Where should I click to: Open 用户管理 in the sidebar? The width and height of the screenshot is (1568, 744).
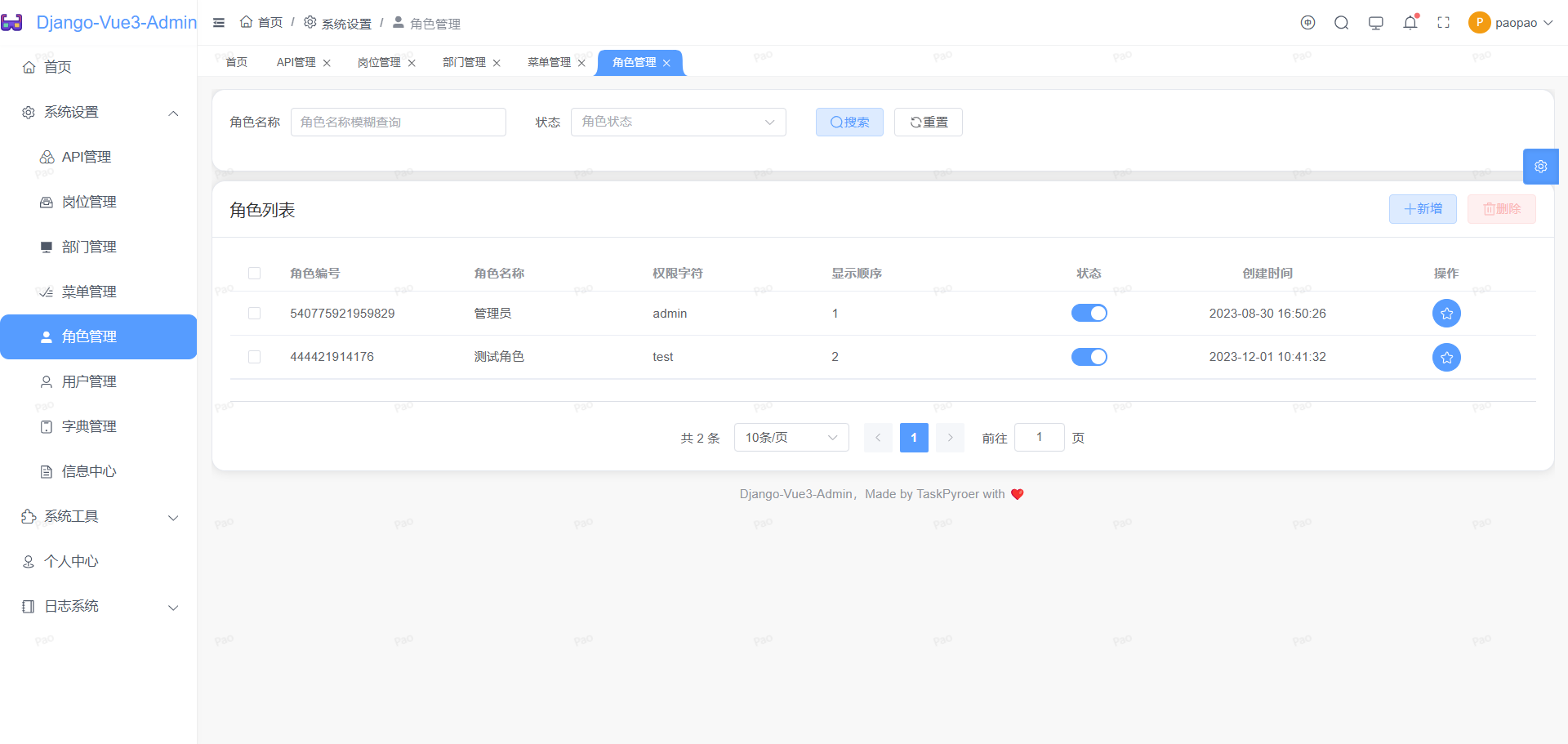(98, 382)
